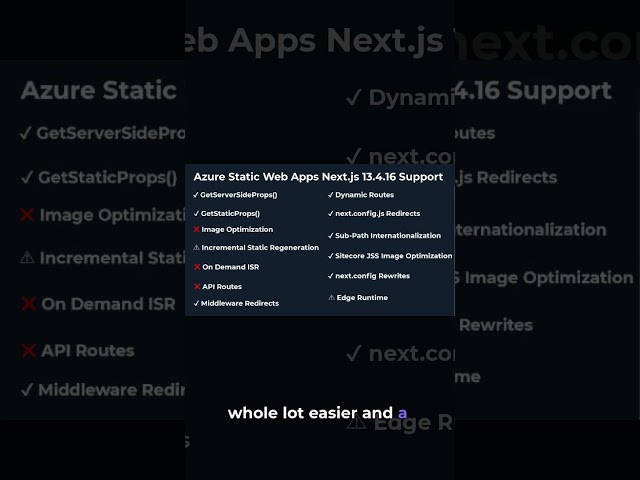The width and height of the screenshot is (640, 480).
Task: Click the red X beside API Routes in center card
Action: pyautogui.click(x=197, y=287)
